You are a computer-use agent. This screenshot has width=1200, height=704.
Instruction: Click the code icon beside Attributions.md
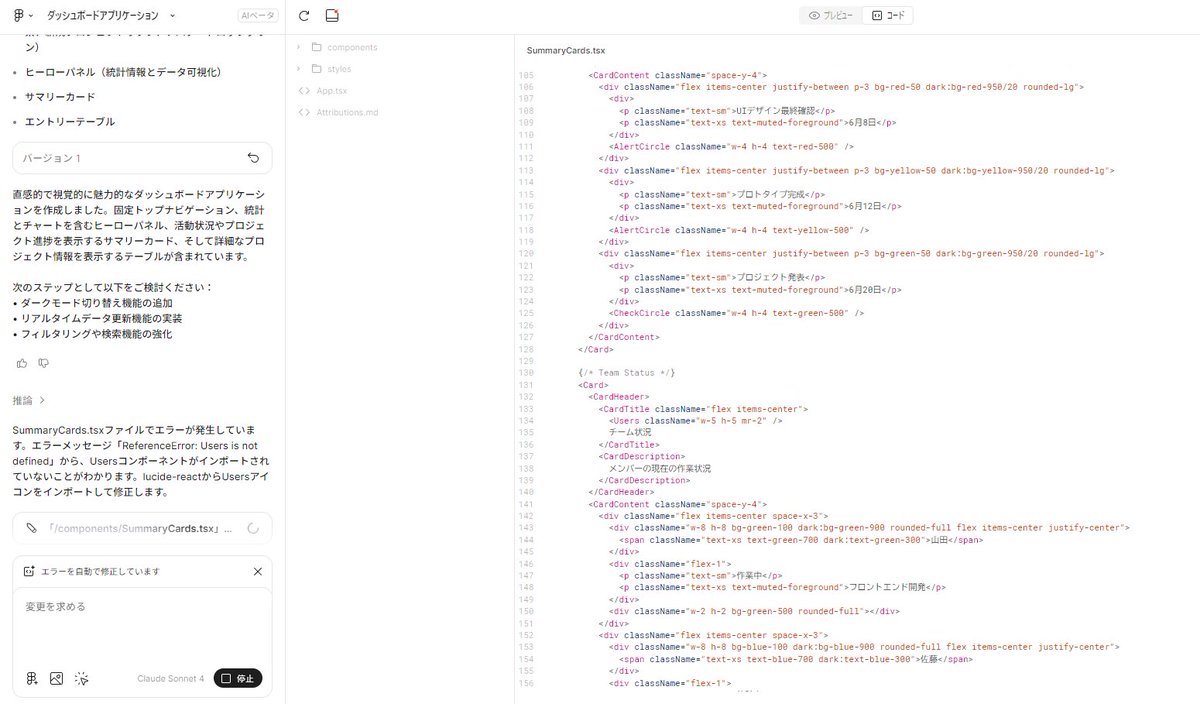click(303, 113)
